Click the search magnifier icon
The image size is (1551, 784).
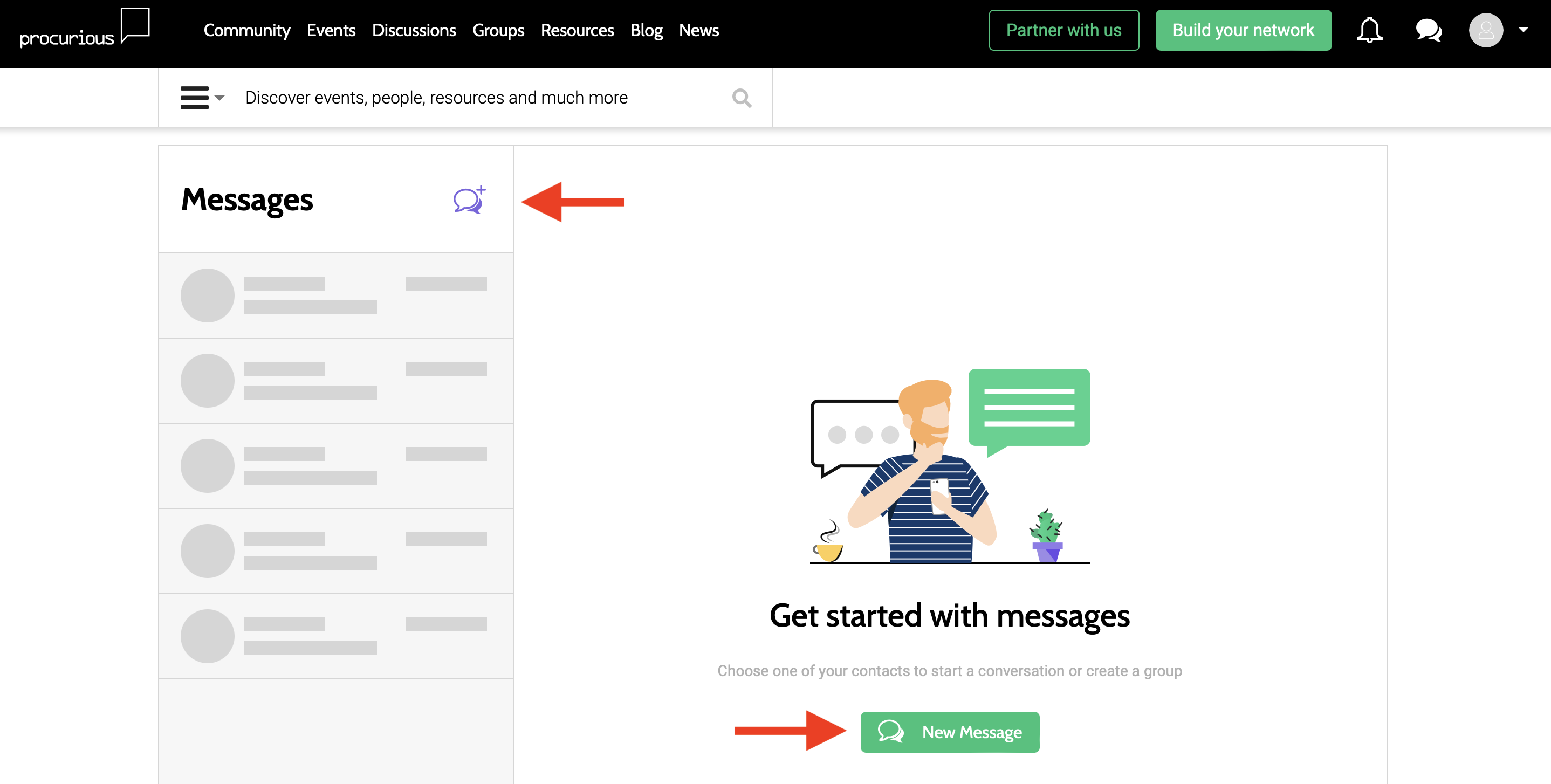[742, 98]
